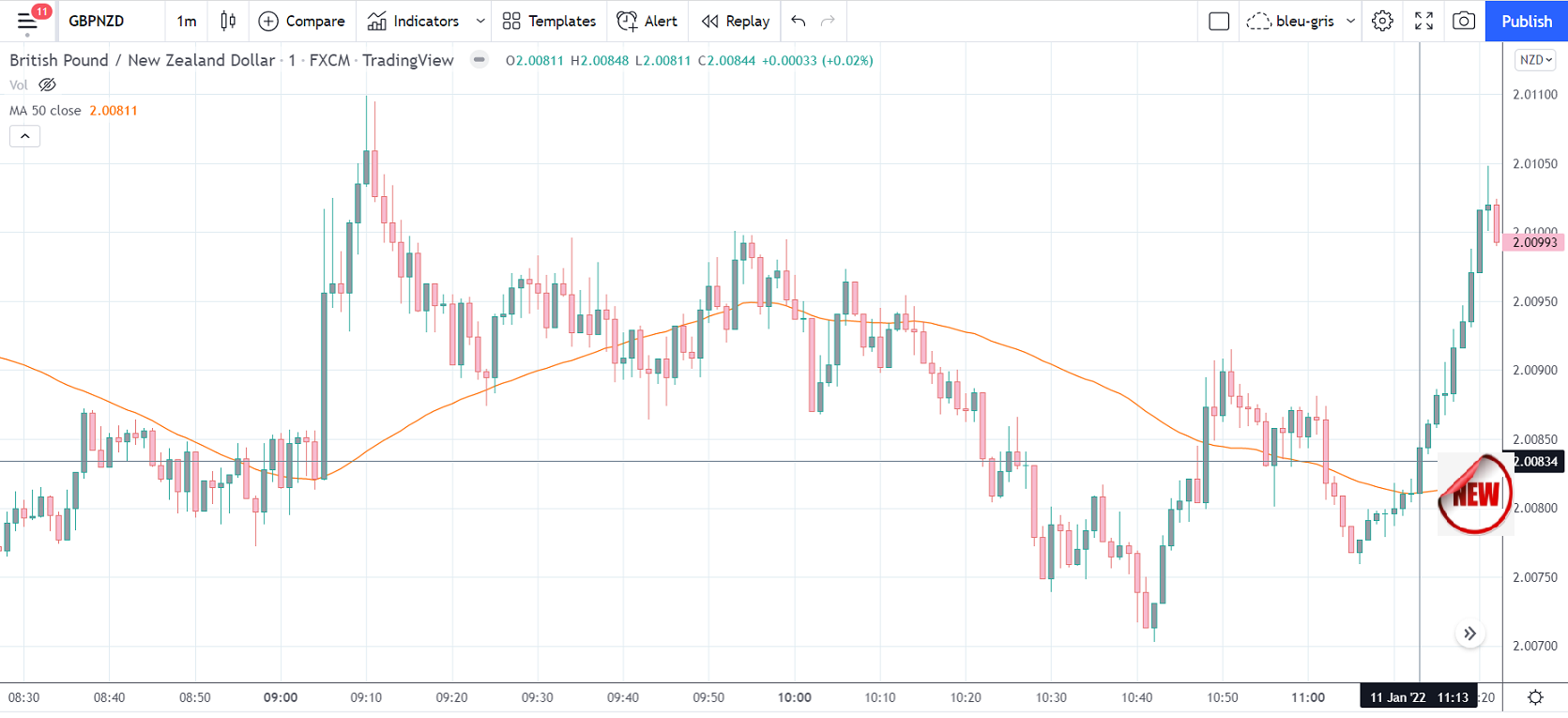Open the indicators favorites dropdown arrow

click(480, 21)
